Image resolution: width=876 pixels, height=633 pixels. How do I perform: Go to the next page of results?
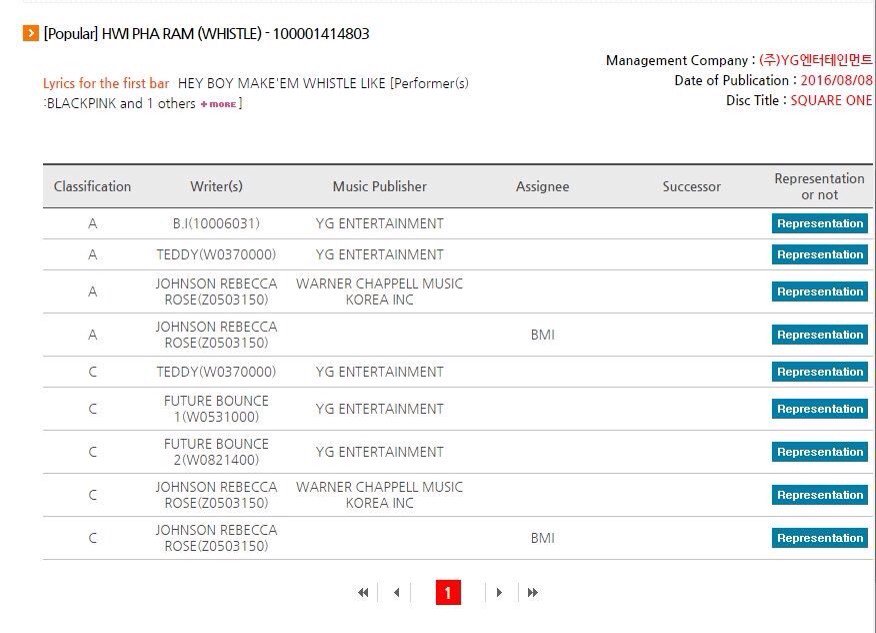tap(499, 592)
